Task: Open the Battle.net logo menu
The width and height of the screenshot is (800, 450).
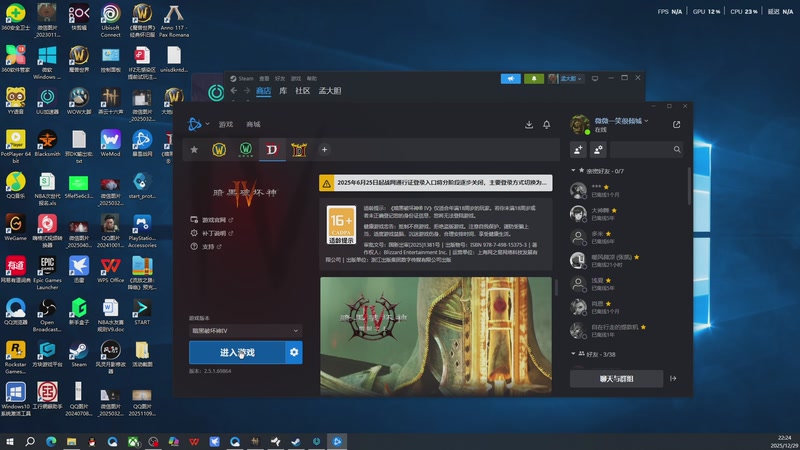Action: pyautogui.click(x=198, y=124)
